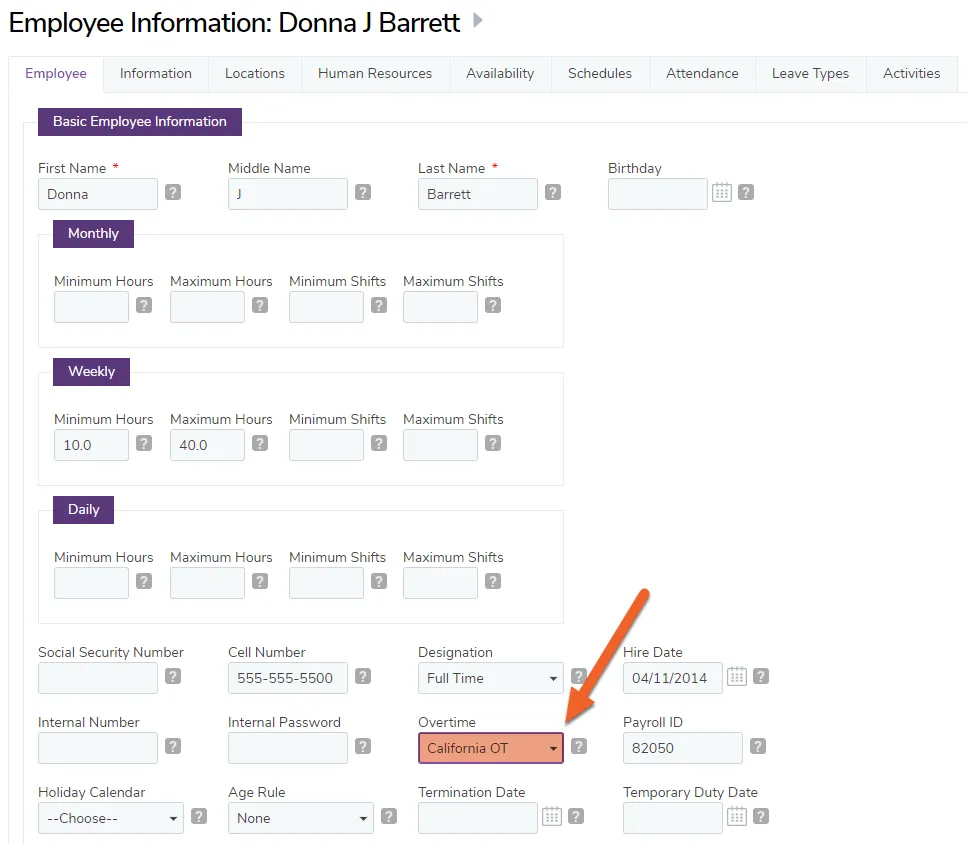Click help icon beside Payroll ID field

pos(758,747)
